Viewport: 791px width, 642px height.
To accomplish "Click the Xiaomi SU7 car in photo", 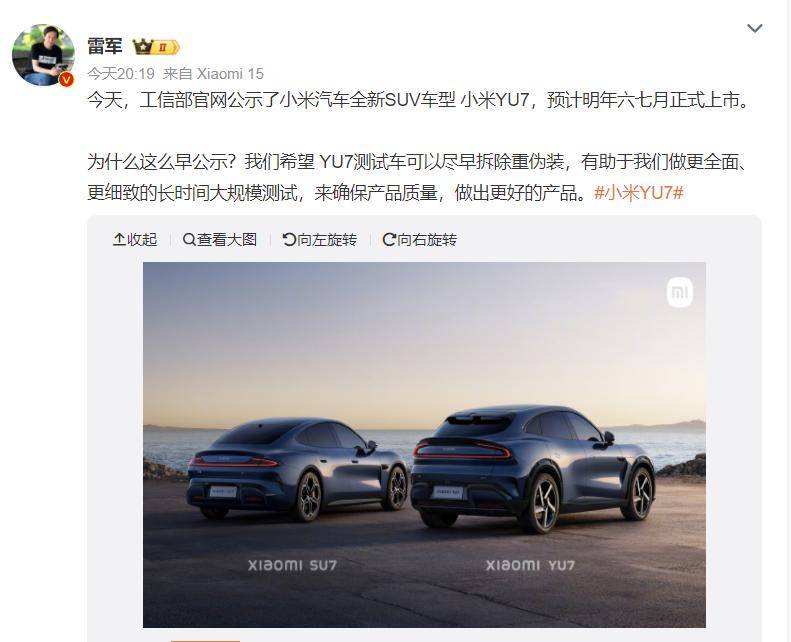I will (x=297, y=469).
